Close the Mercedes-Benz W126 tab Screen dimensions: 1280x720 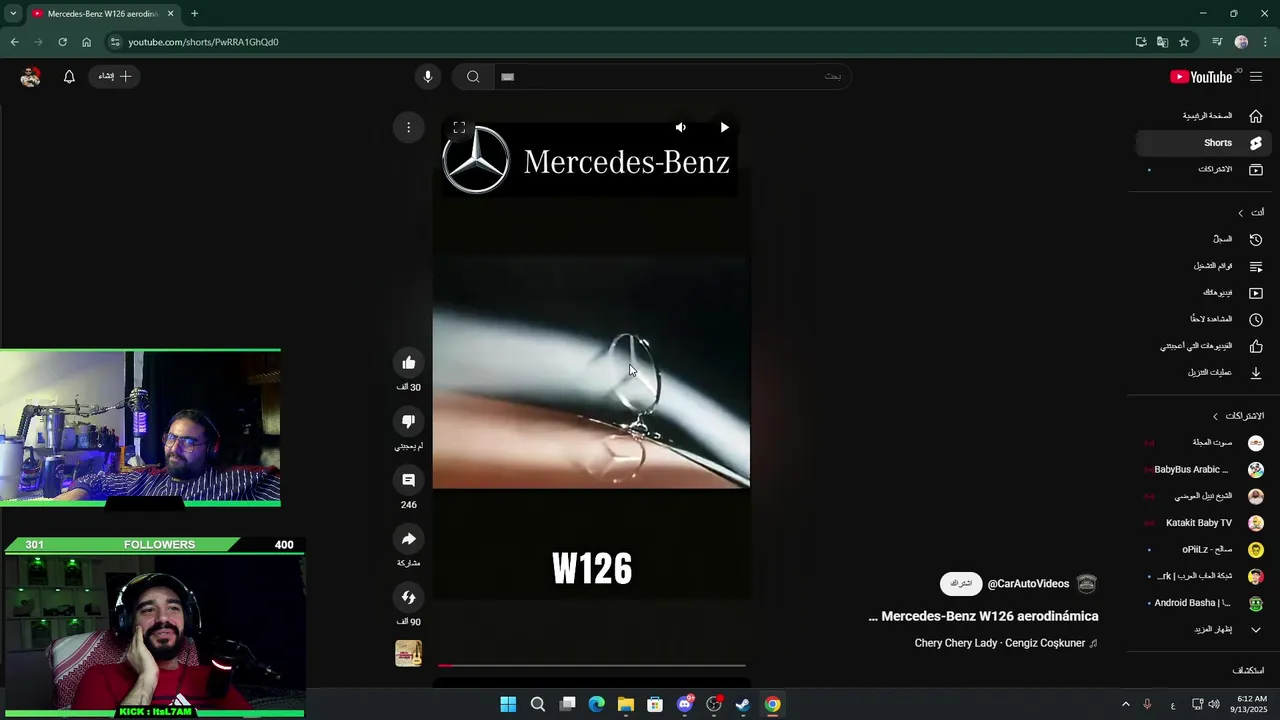coord(170,14)
